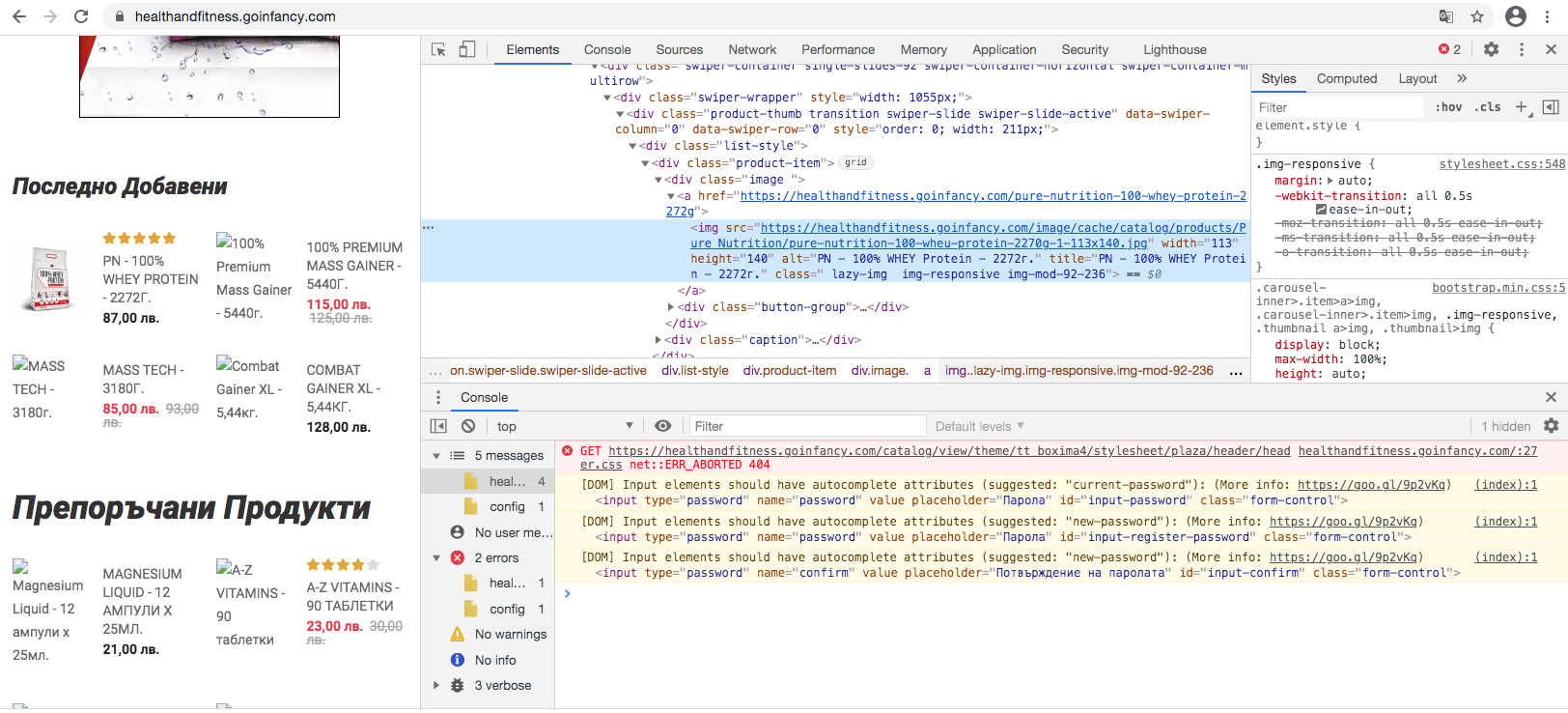Open the Console drawer three-dot menu
1568x713 pixels.
[x=438, y=397]
